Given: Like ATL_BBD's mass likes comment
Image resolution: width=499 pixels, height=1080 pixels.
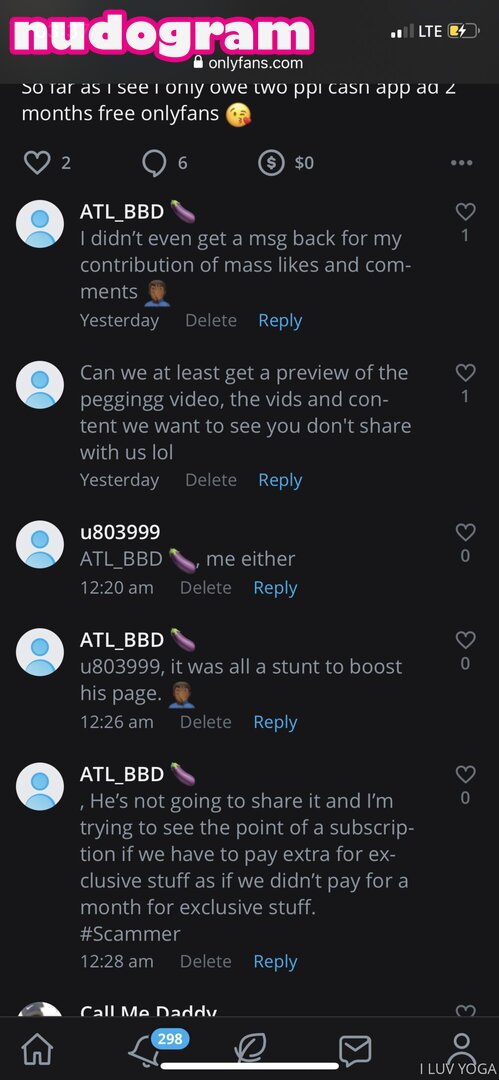Looking at the screenshot, I should point(465,212).
